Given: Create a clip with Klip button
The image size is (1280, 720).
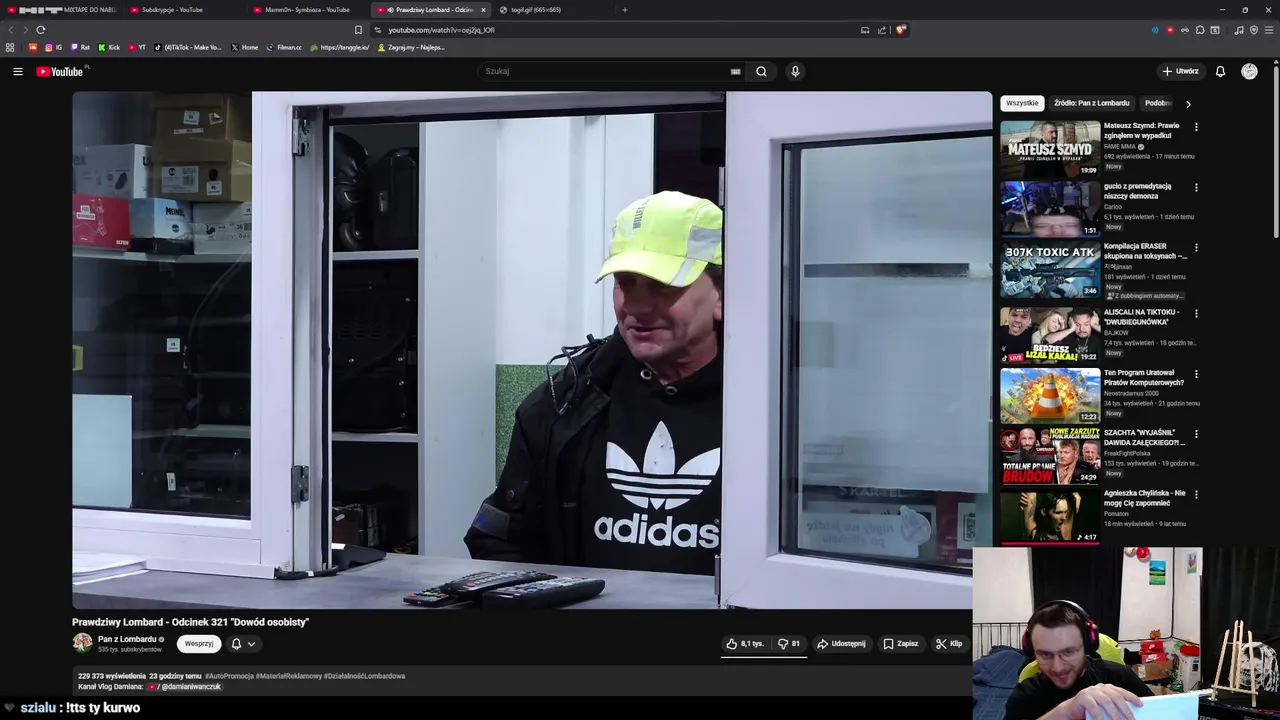Looking at the screenshot, I should point(949,644).
